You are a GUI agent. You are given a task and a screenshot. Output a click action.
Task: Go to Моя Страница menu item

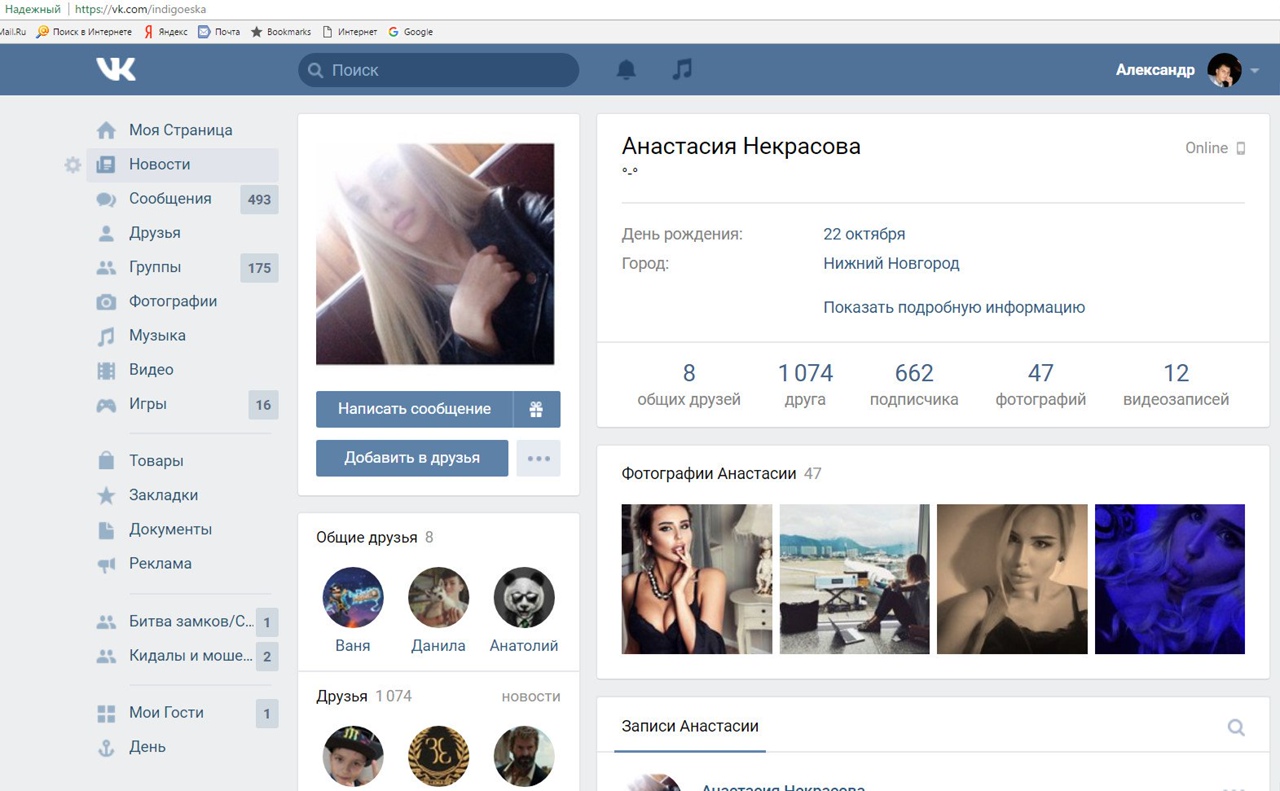tap(180, 130)
